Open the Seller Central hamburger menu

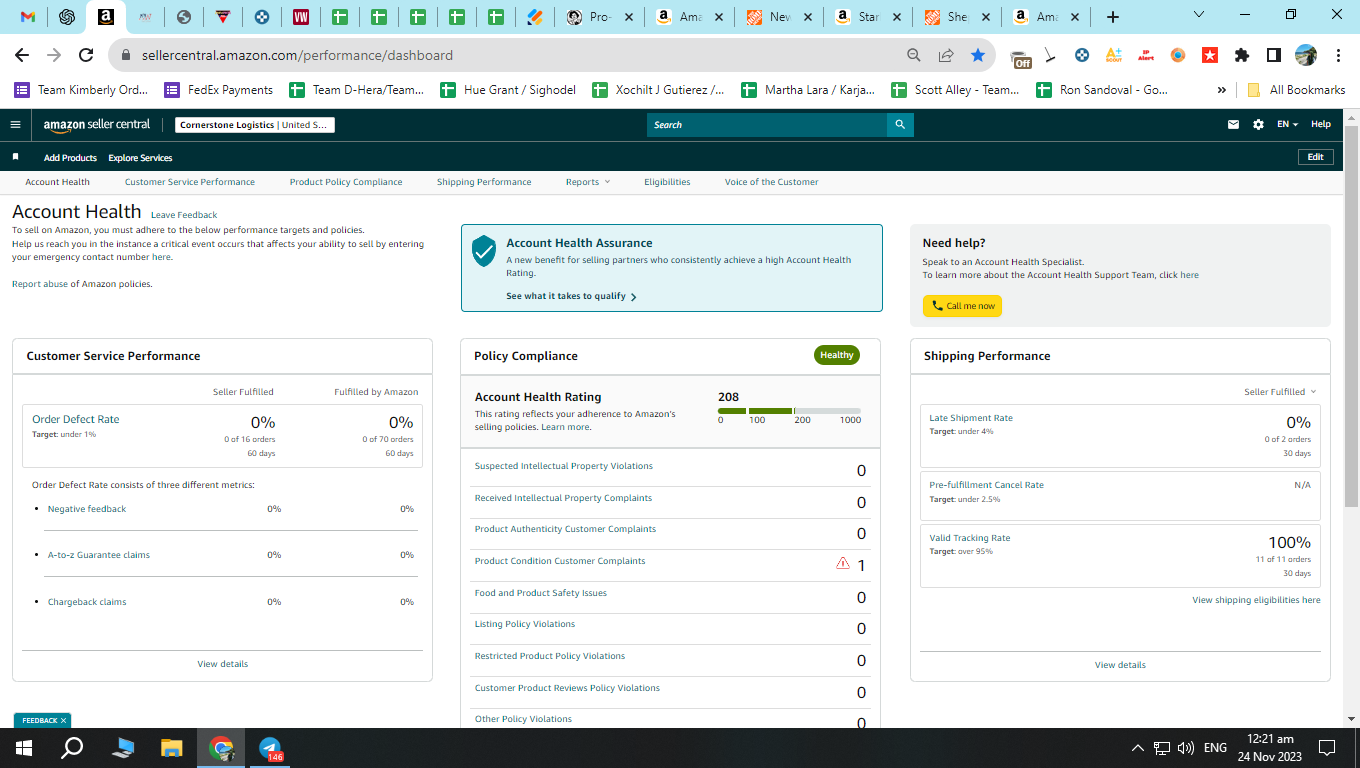tap(15, 125)
